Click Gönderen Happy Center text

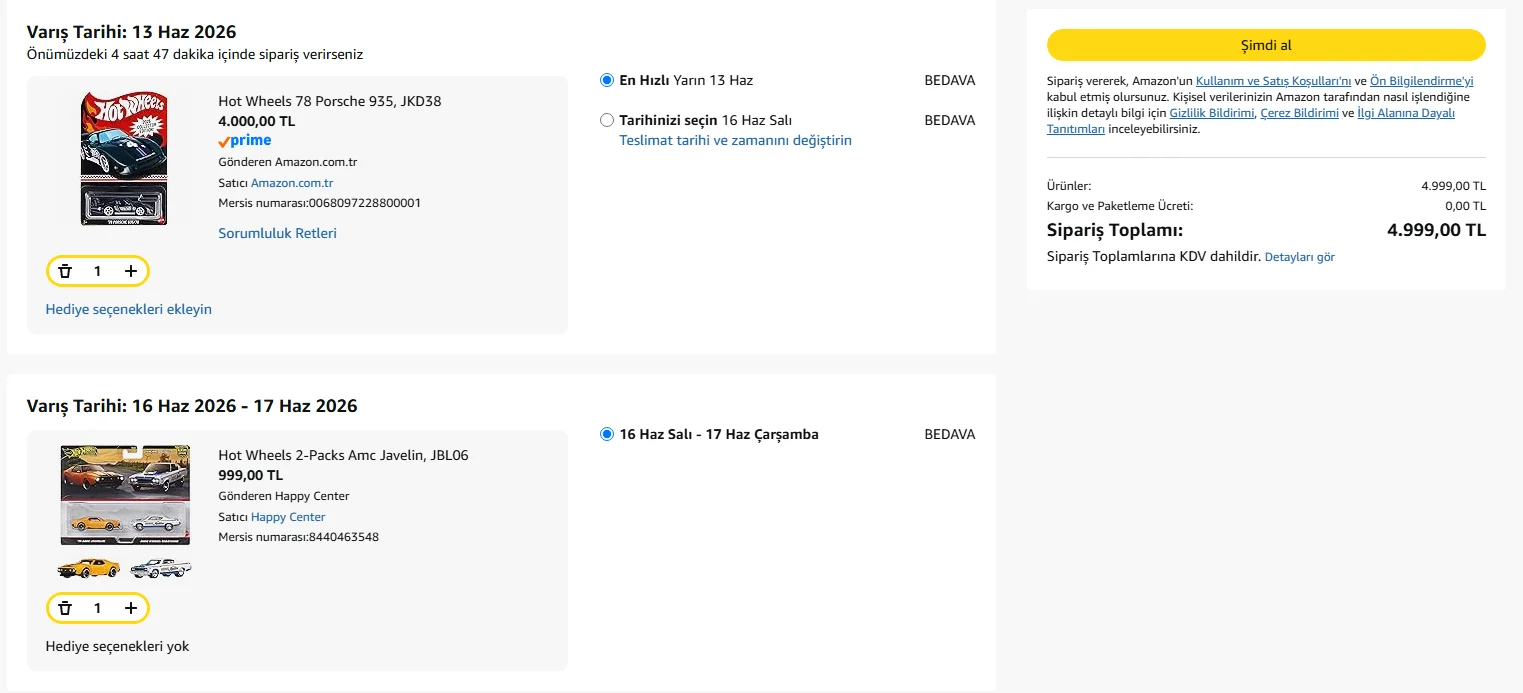tap(283, 496)
